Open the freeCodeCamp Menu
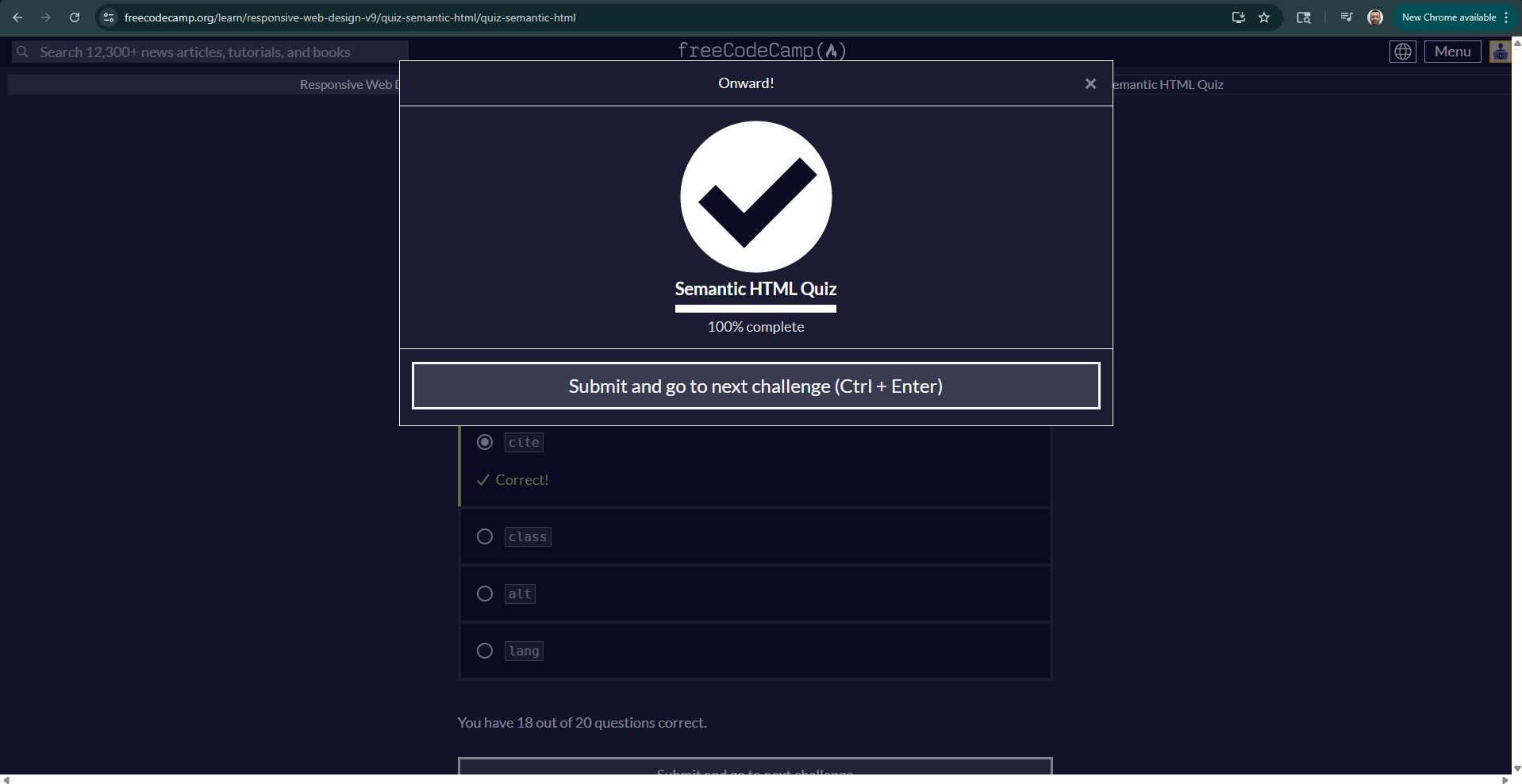 (1452, 52)
